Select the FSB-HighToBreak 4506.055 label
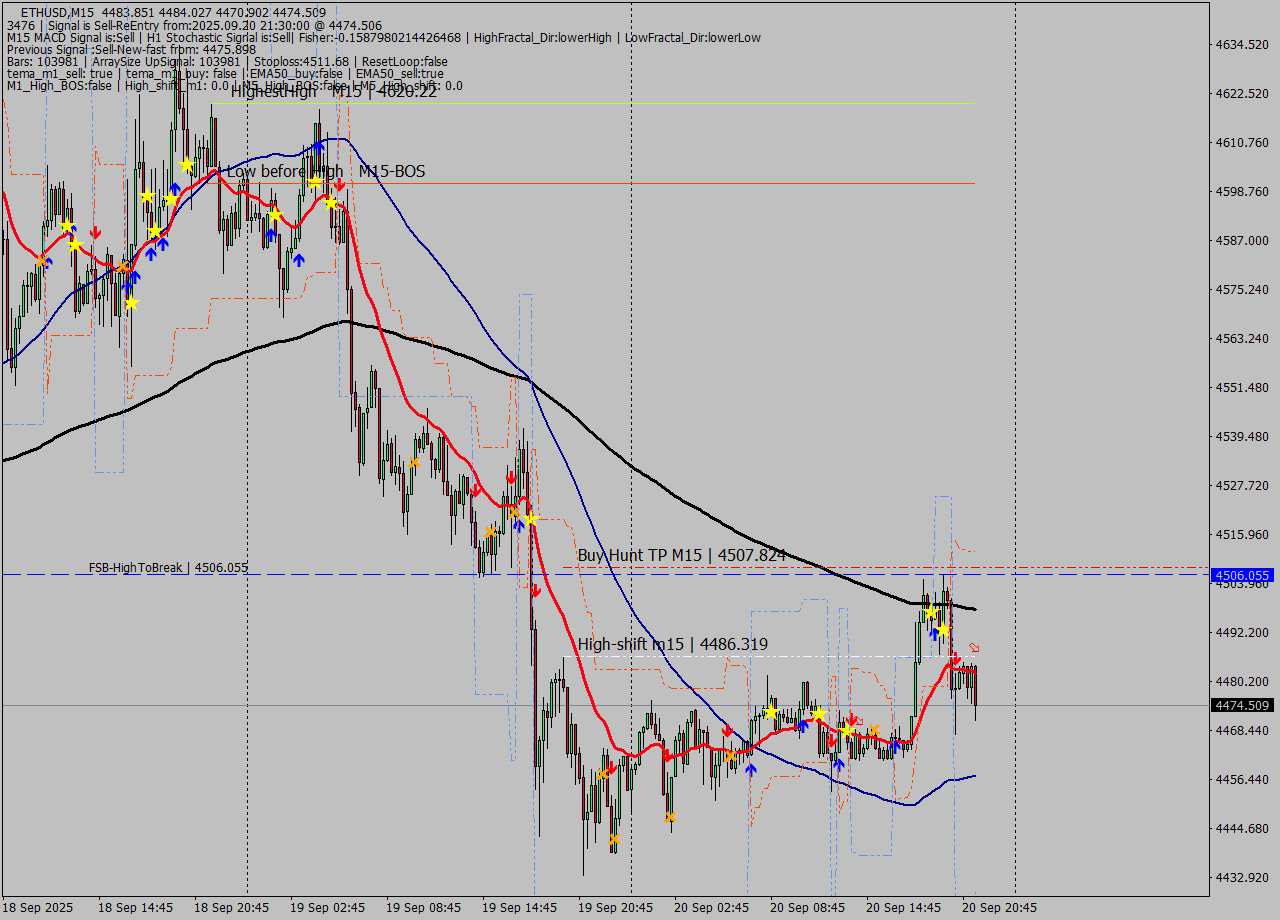Viewport: 1280px width, 920px height. pyautogui.click(x=168, y=568)
